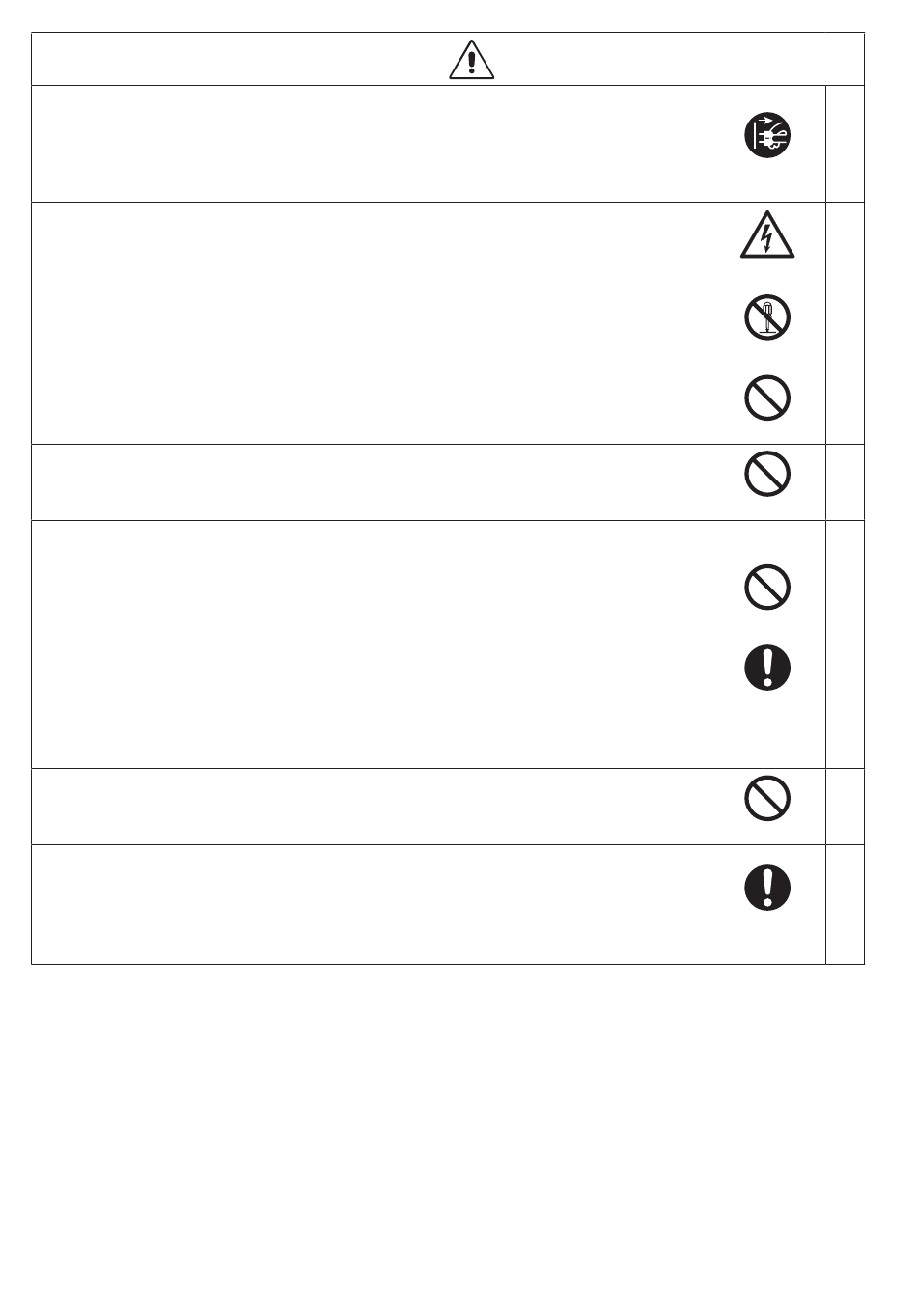Click the prohibition circle in the fifth table row
Screen dimensions: 917x1316
(x=767, y=799)
